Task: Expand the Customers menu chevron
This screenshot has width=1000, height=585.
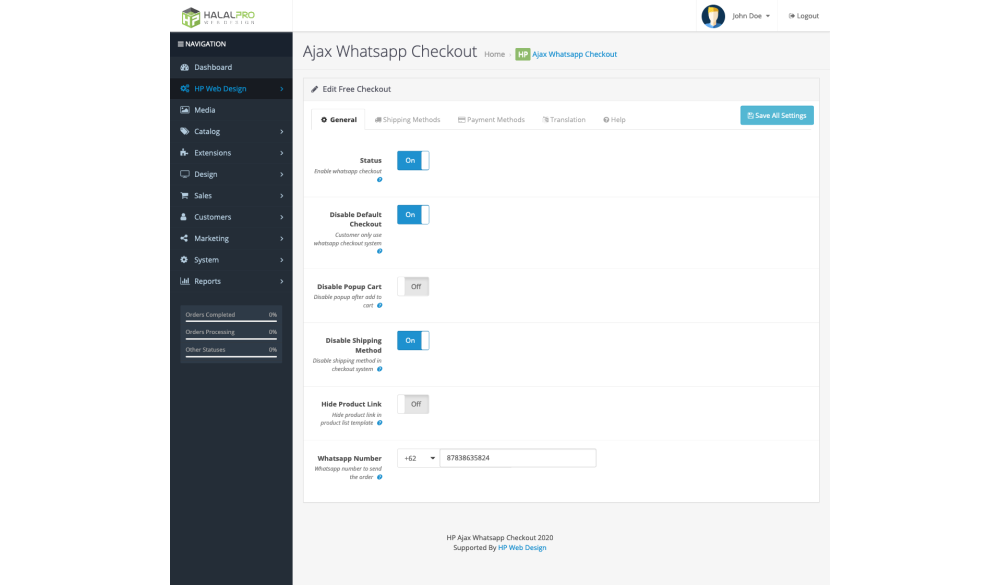Action: tap(282, 217)
